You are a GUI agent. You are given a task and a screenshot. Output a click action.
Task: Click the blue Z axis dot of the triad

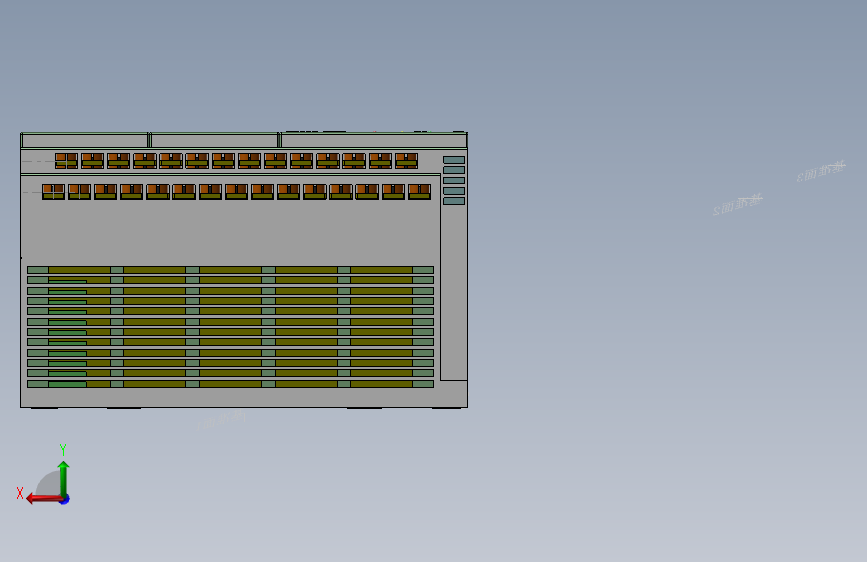tap(65, 500)
